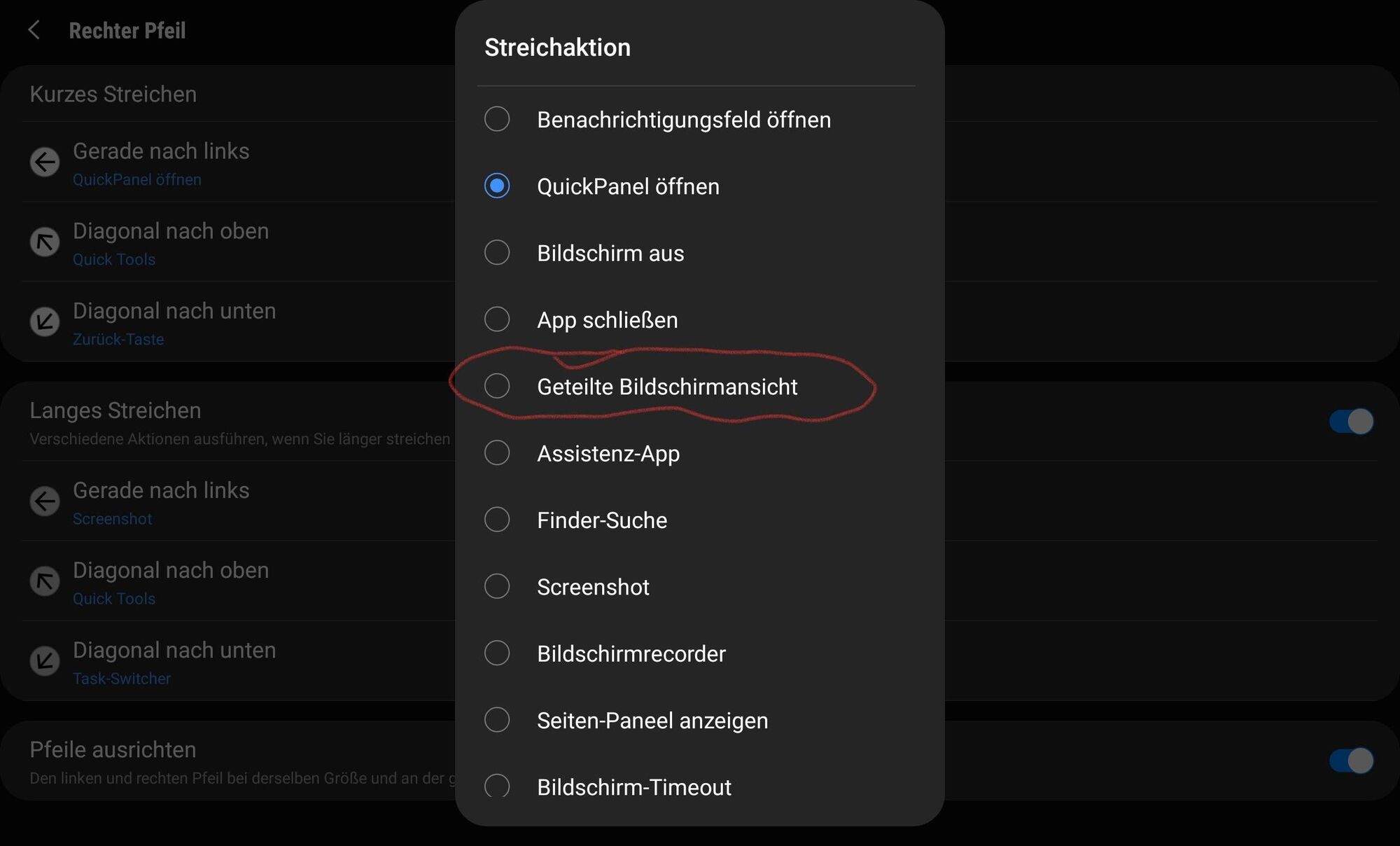Tap the back arrow beside Rechter Pfeil

pyautogui.click(x=34, y=30)
